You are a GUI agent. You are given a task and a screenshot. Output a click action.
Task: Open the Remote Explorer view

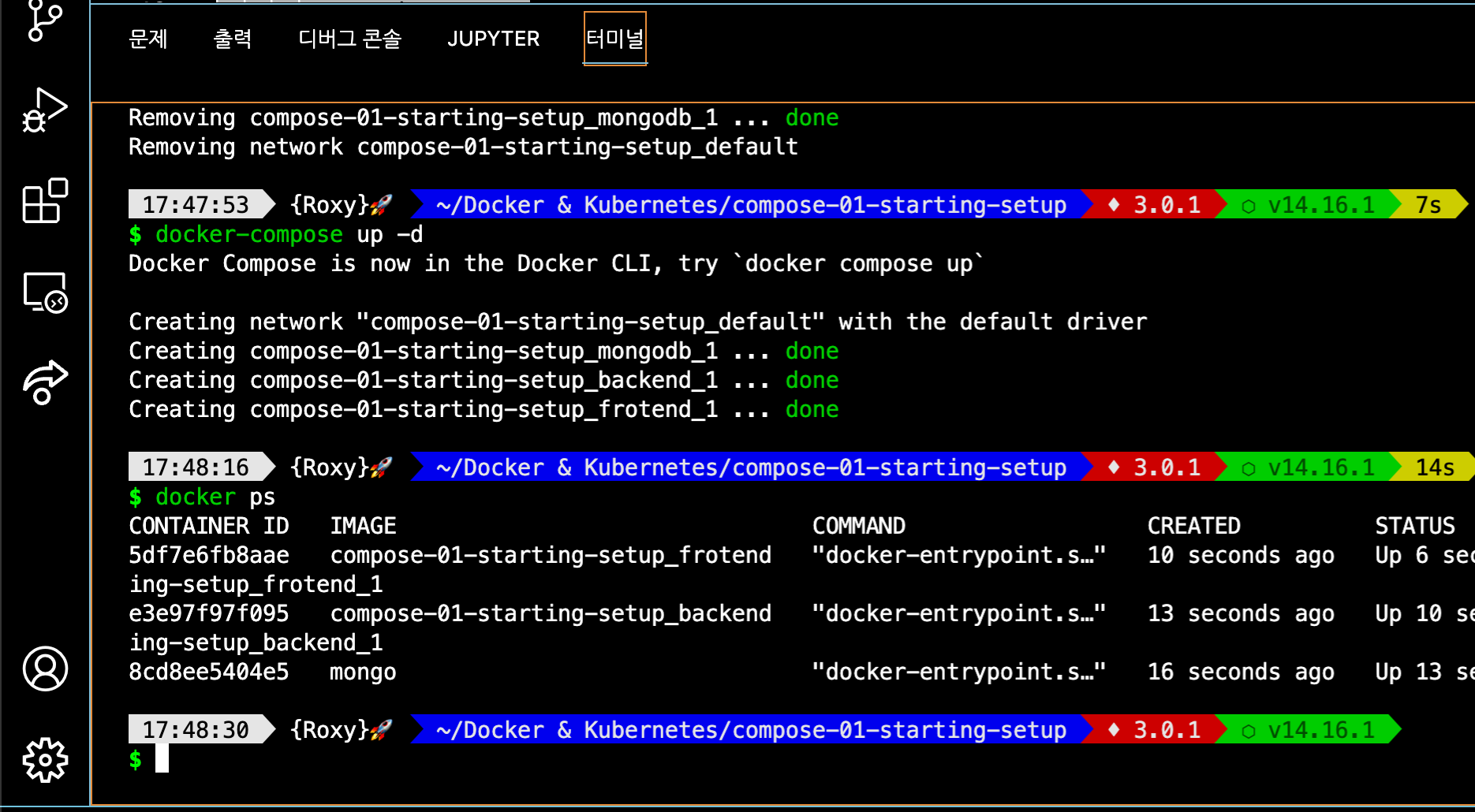click(x=45, y=292)
